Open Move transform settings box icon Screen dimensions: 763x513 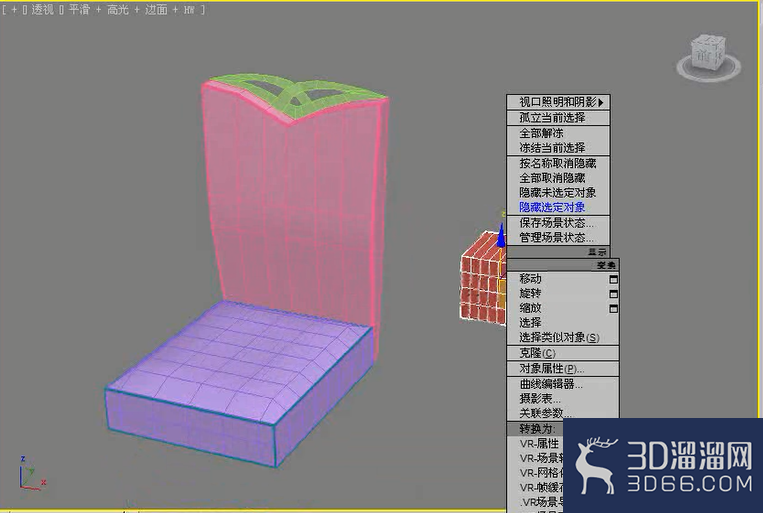point(614,279)
